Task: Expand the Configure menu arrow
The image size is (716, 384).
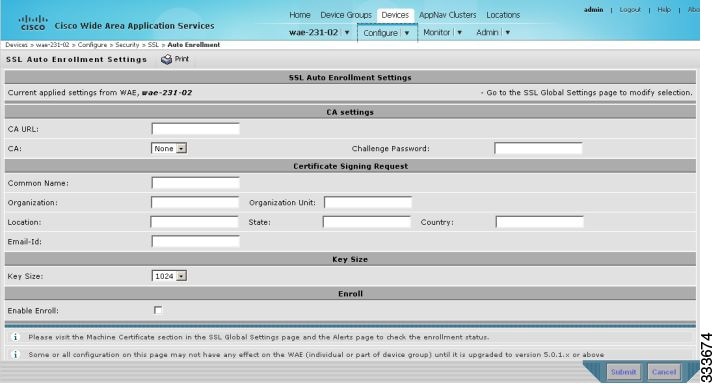Action: point(406,33)
